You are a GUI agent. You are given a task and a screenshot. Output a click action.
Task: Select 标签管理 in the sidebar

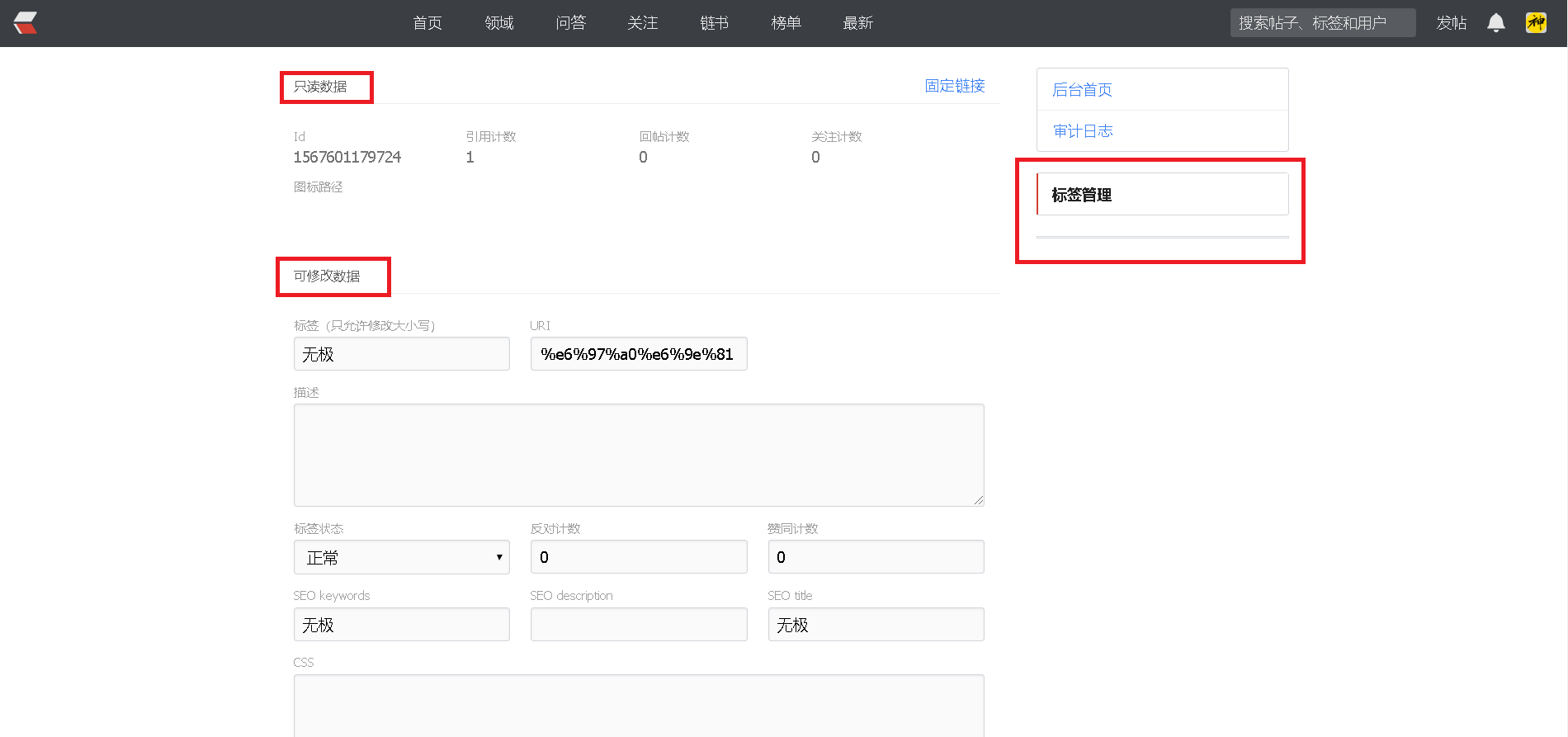click(1162, 194)
